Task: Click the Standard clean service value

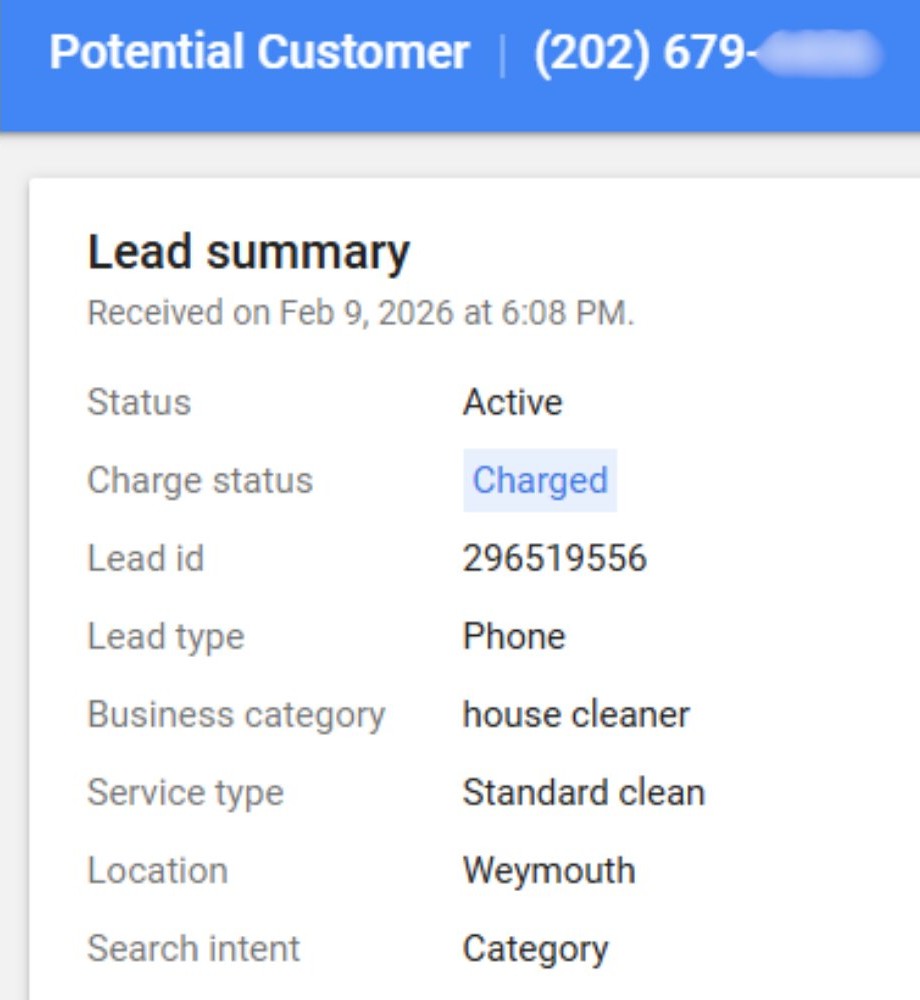Action: tap(583, 793)
